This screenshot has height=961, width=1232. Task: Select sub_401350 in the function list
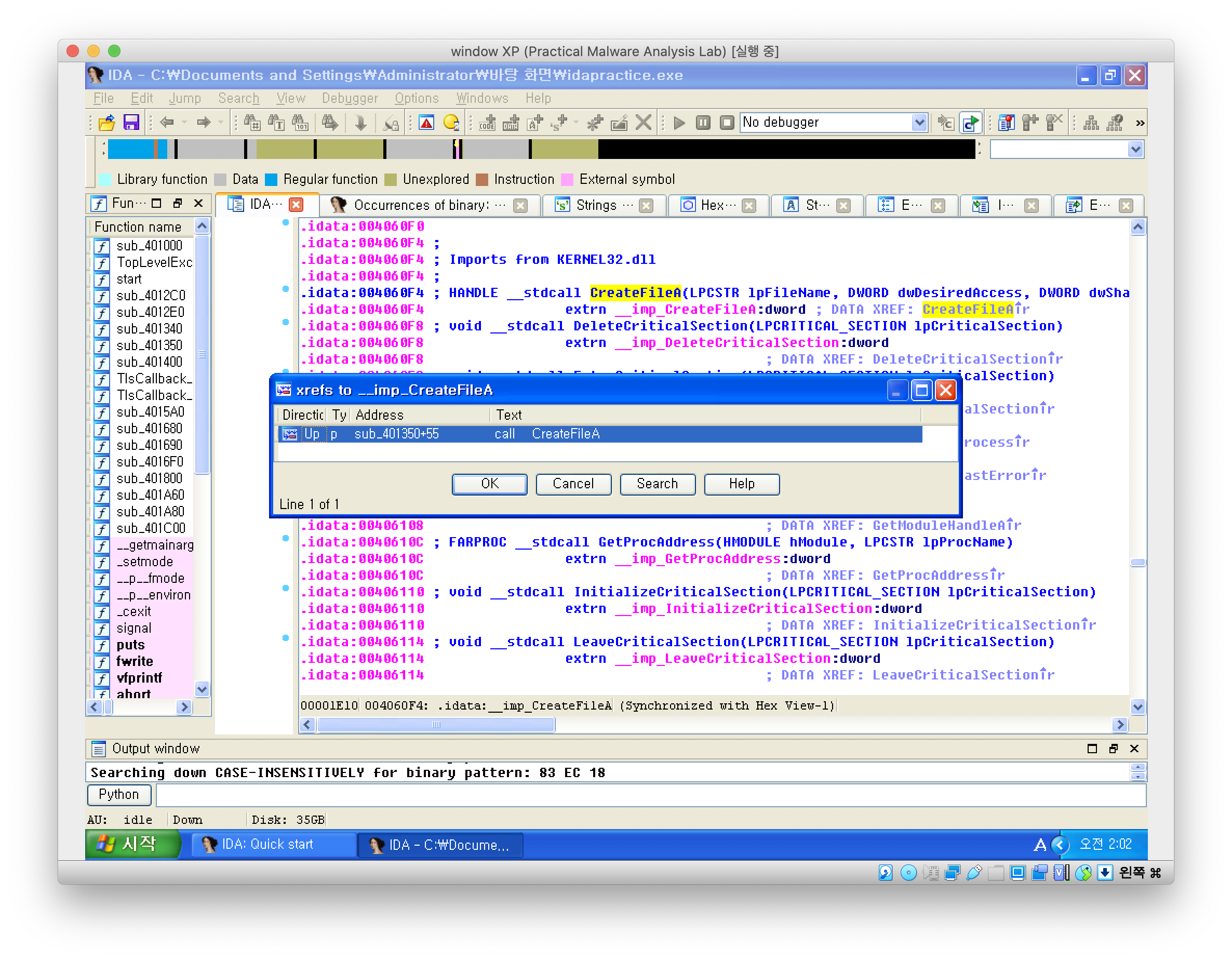149,345
